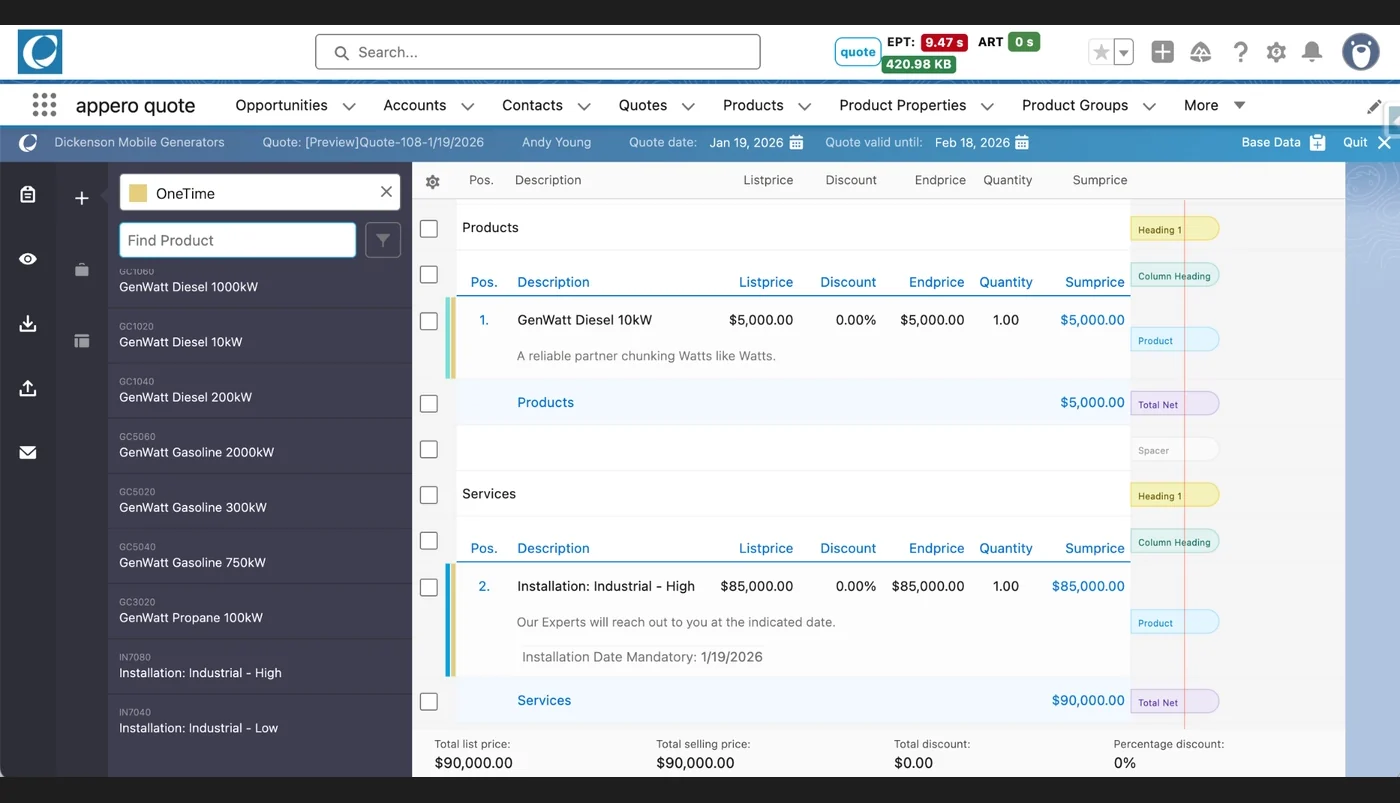This screenshot has width=1400, height=803.
Task: Click the briefcase icon in second sidebar
Action: pos(82,270)
